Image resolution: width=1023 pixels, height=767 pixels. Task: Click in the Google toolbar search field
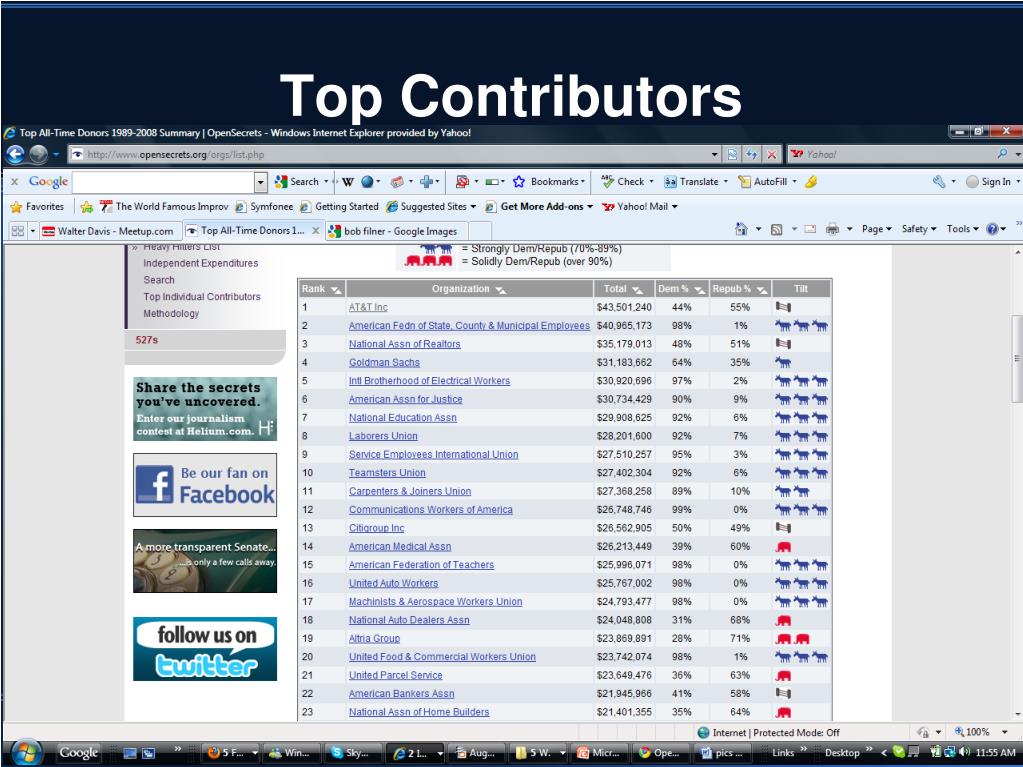(x=163, y=182)
